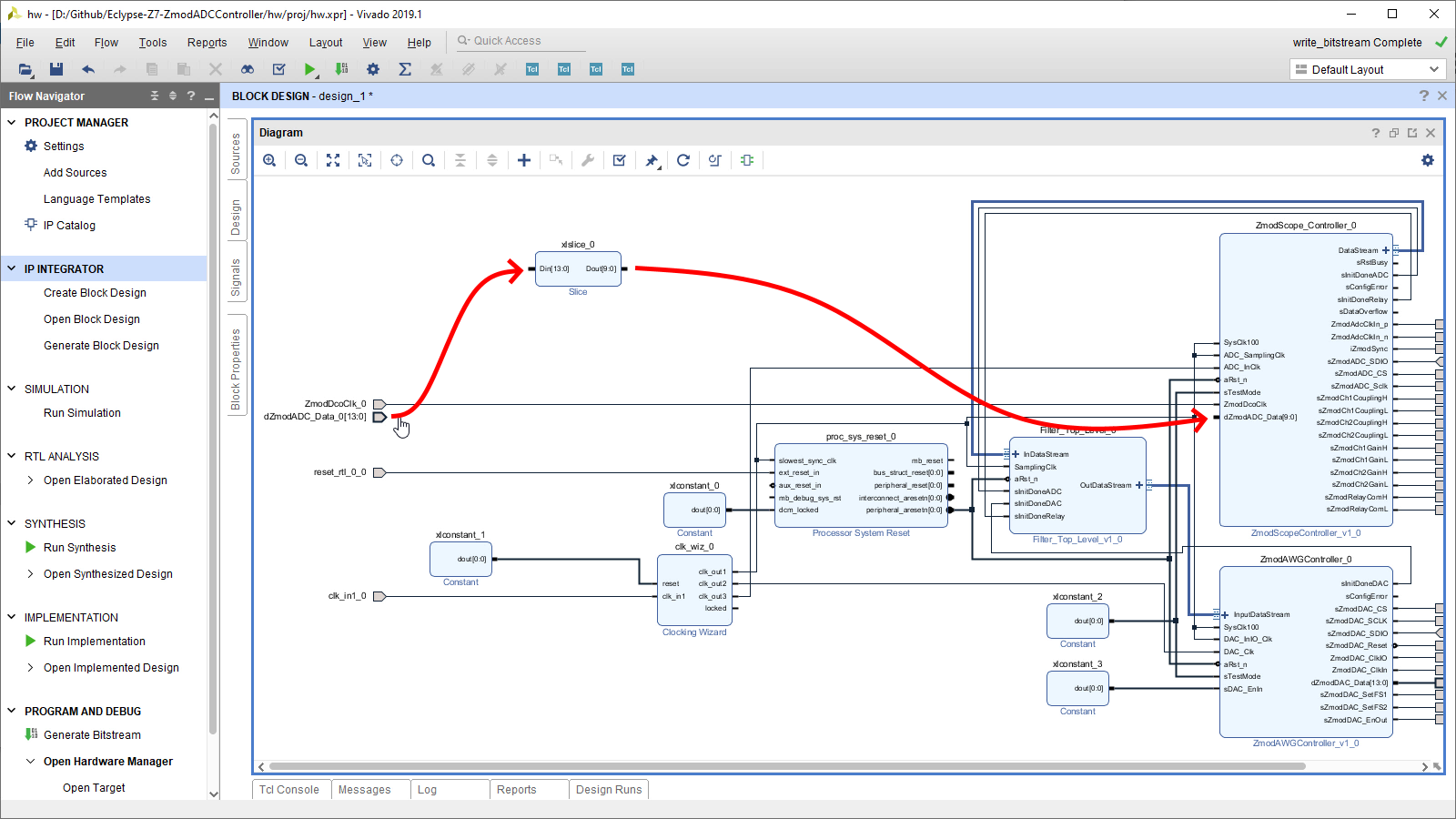This screenshot has width=1456, height=819.
Task: Click the diagram horizontal scrollbar
Action: pyautogui.click(x=787, y=766)
